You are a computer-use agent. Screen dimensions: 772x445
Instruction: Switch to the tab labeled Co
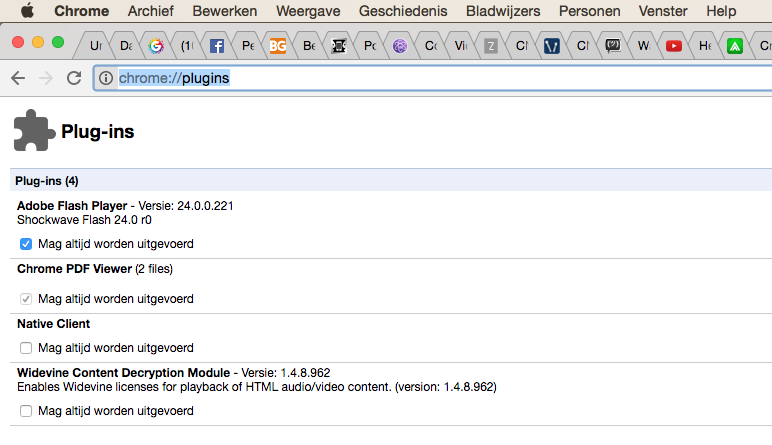pyautogui.click(x=431, y=46)
